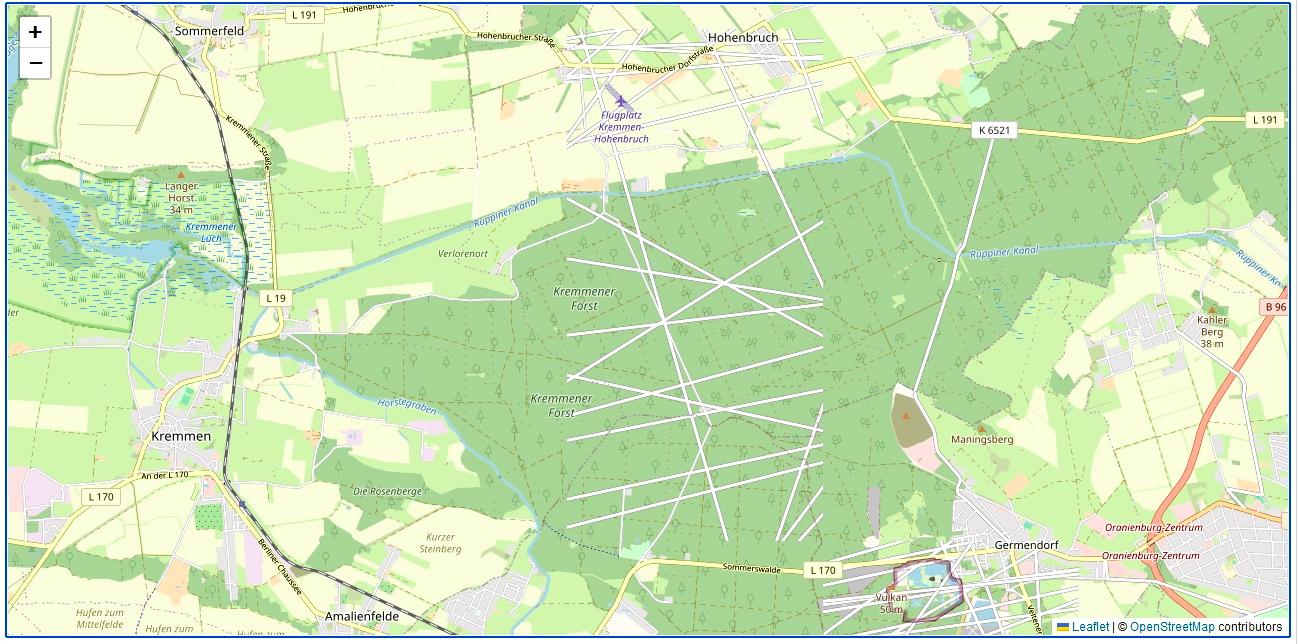Viewport: 1298px width, 644px height.
Task: Click the L 191 shield at the right edge
Action: tap(1266, 120)
